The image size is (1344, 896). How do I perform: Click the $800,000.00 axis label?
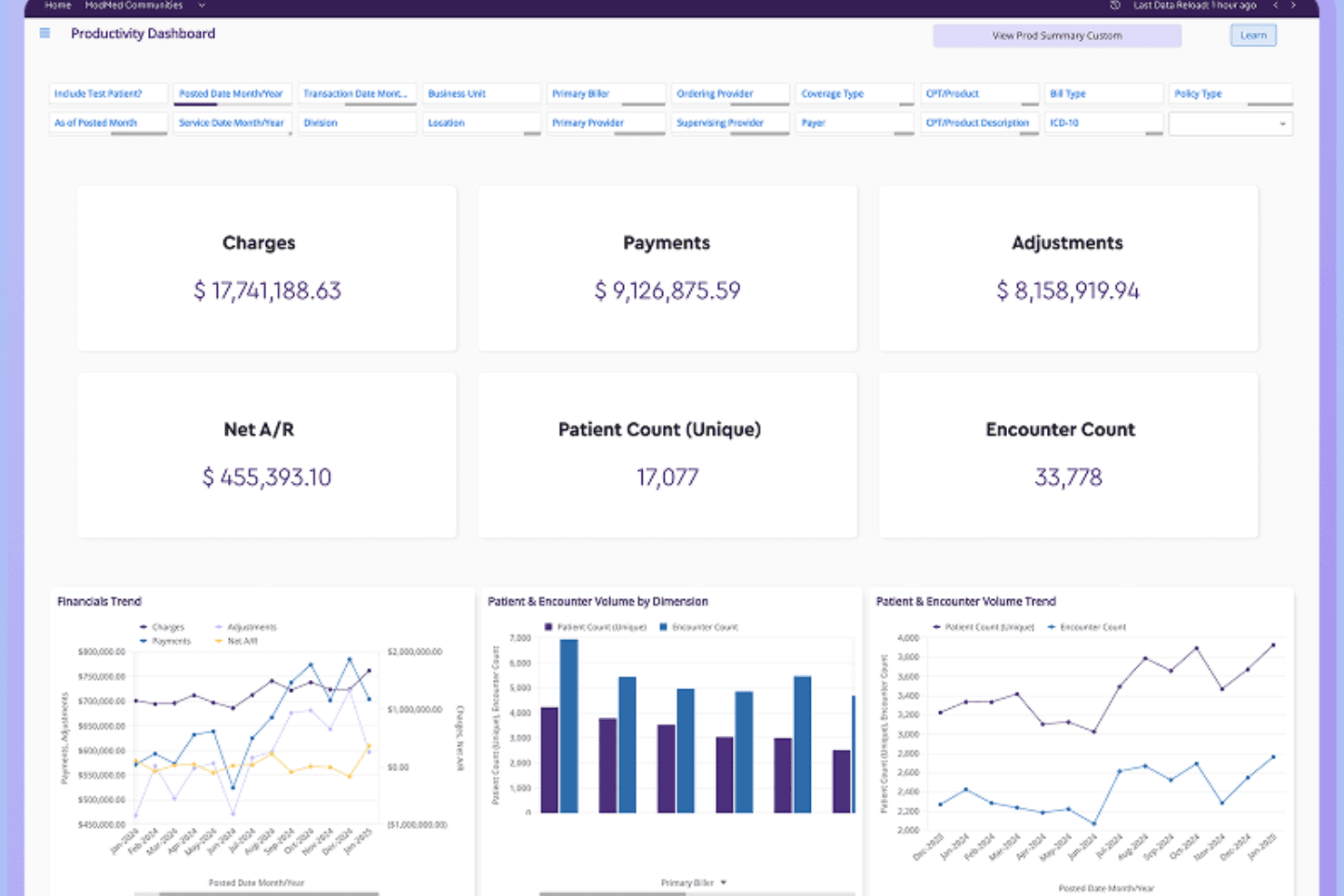point(102,652)
